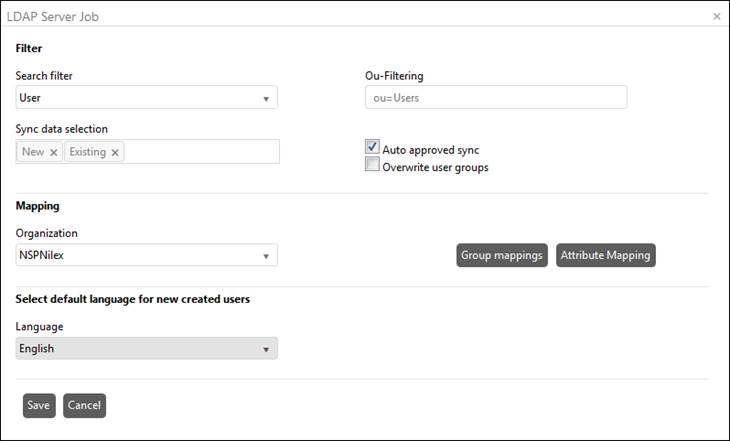This screenshot has height=441, width=730.
Task: Open Attribute Mapping
Action: click(x=605, y=255)
